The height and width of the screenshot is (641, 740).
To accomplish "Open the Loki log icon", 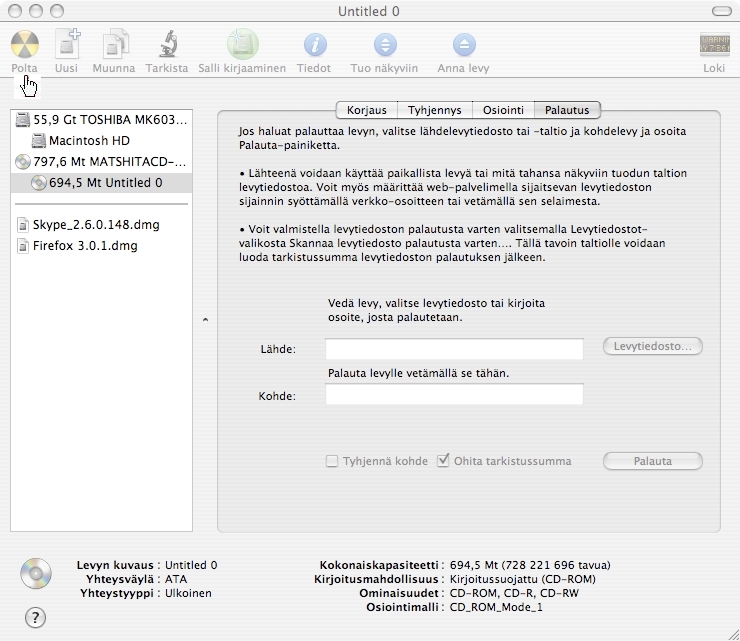I will click(713, 45).
